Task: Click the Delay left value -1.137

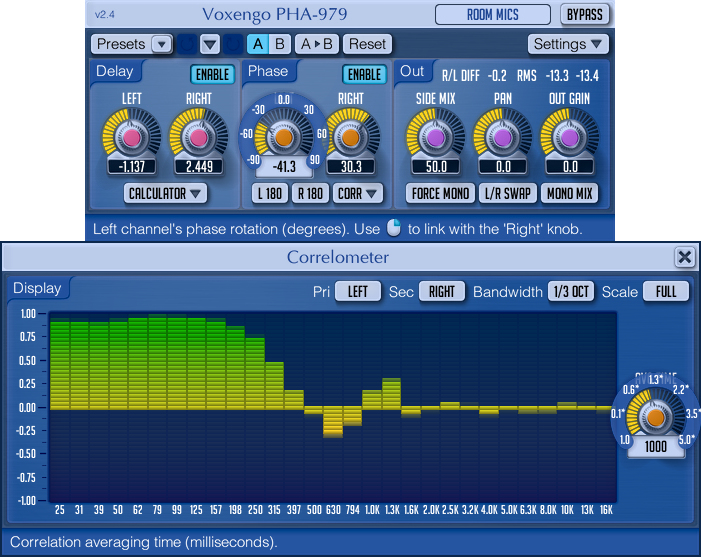Action: [x=131, y=167]
